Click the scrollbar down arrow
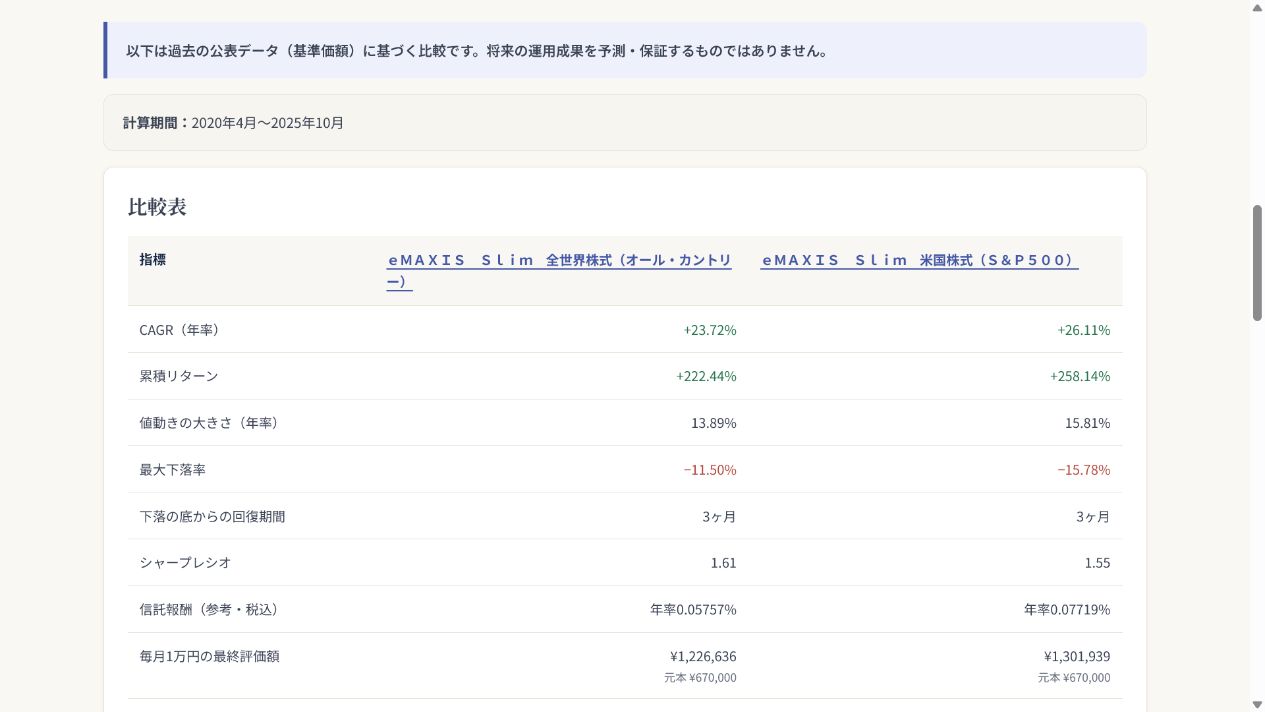Viewport: 1265px width, 712px height. 1257,704
